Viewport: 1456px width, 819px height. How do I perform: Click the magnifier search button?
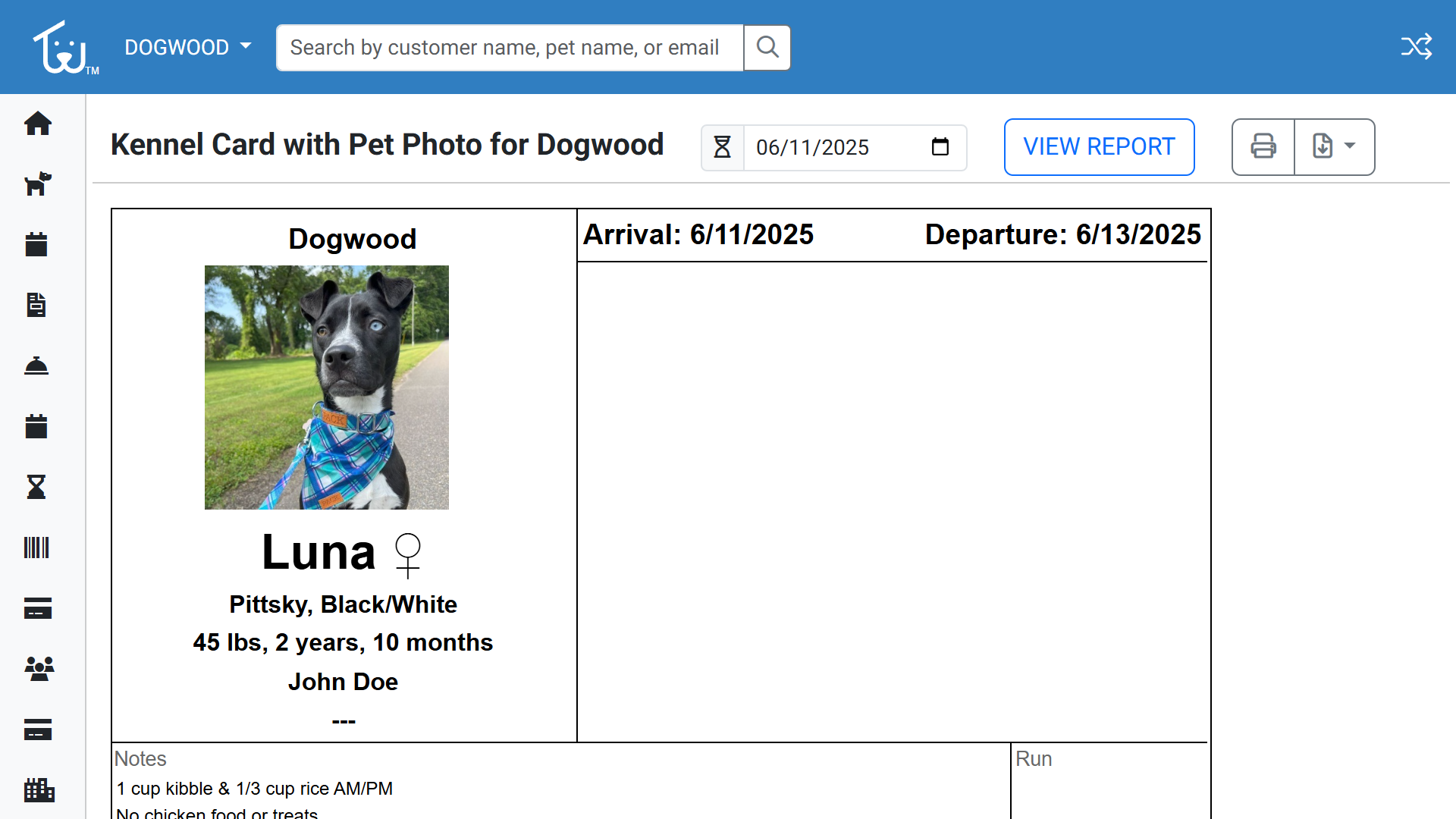pos(767,48)
